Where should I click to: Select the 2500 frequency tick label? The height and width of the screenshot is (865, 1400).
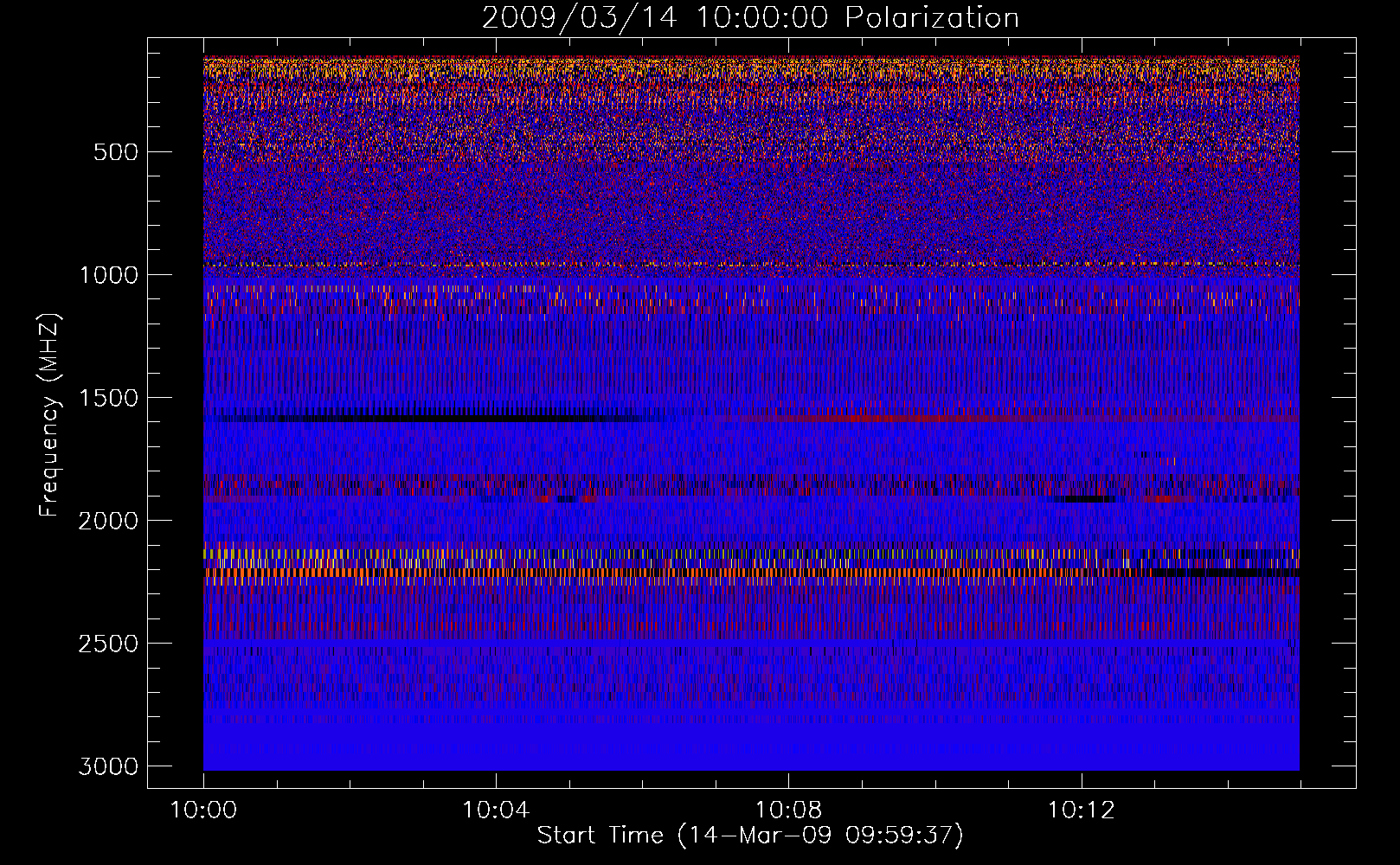(x=108, y=644)
